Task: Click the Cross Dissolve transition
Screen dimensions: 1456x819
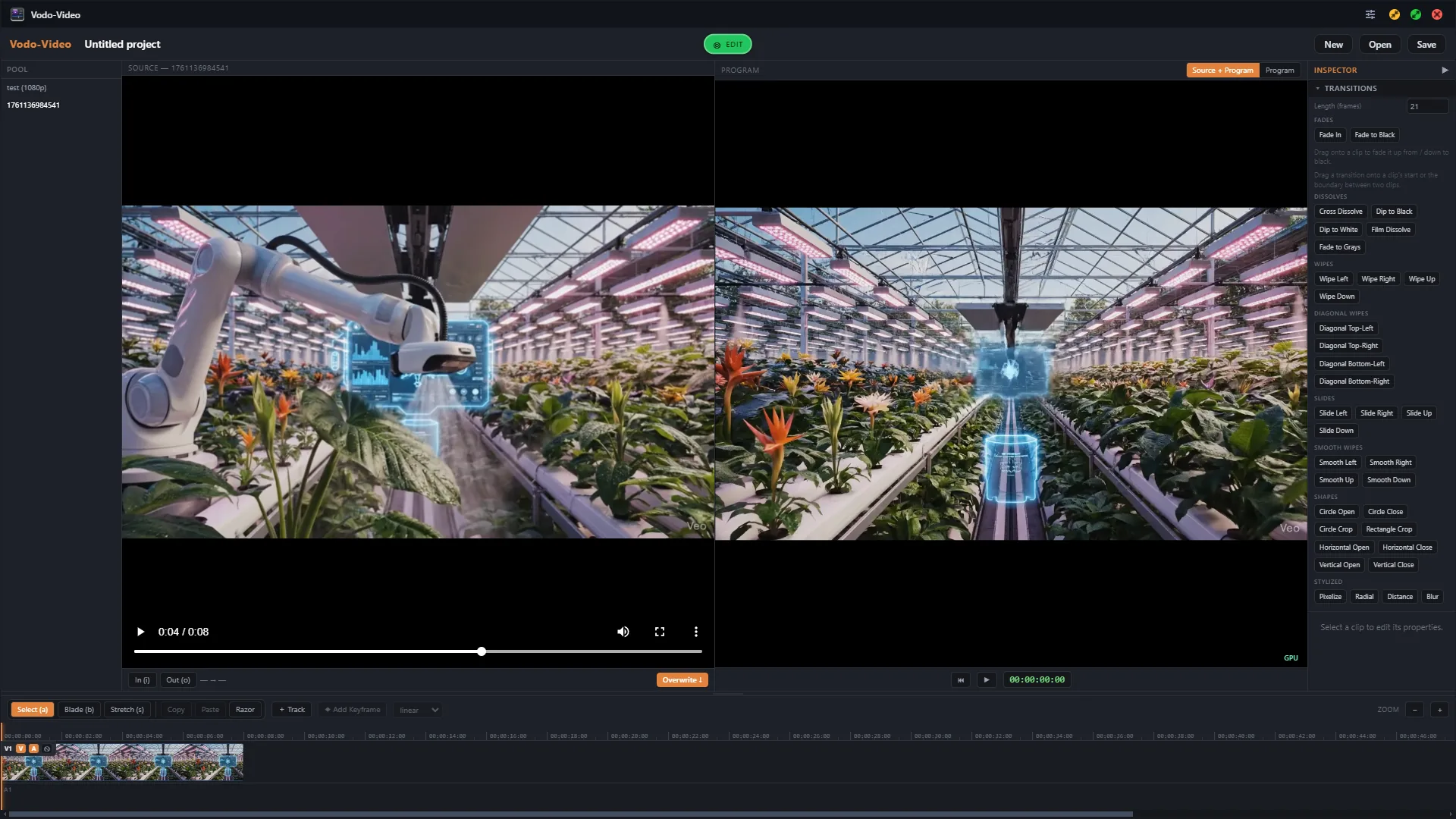Action: click(1340, 212)
